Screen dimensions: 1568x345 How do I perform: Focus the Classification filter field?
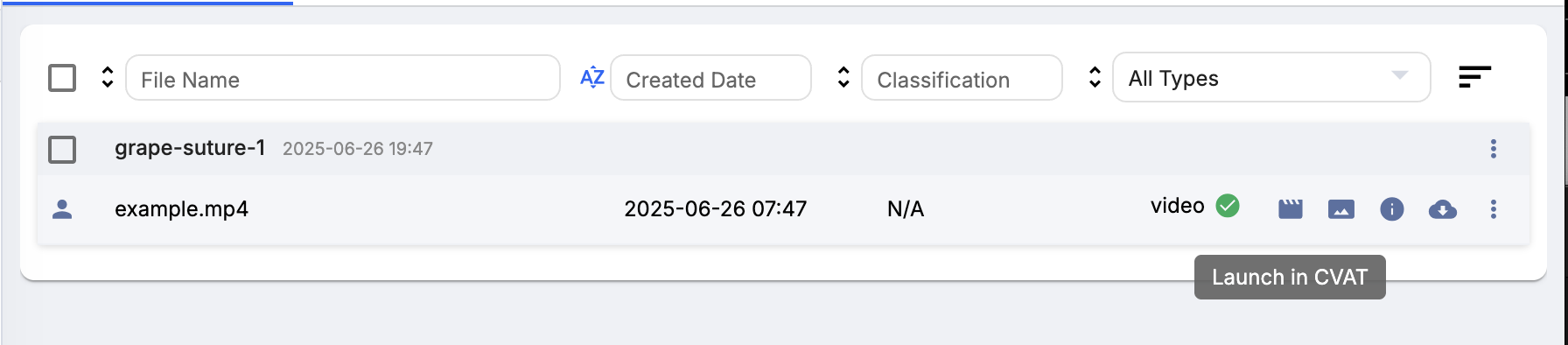pos(962,78)
